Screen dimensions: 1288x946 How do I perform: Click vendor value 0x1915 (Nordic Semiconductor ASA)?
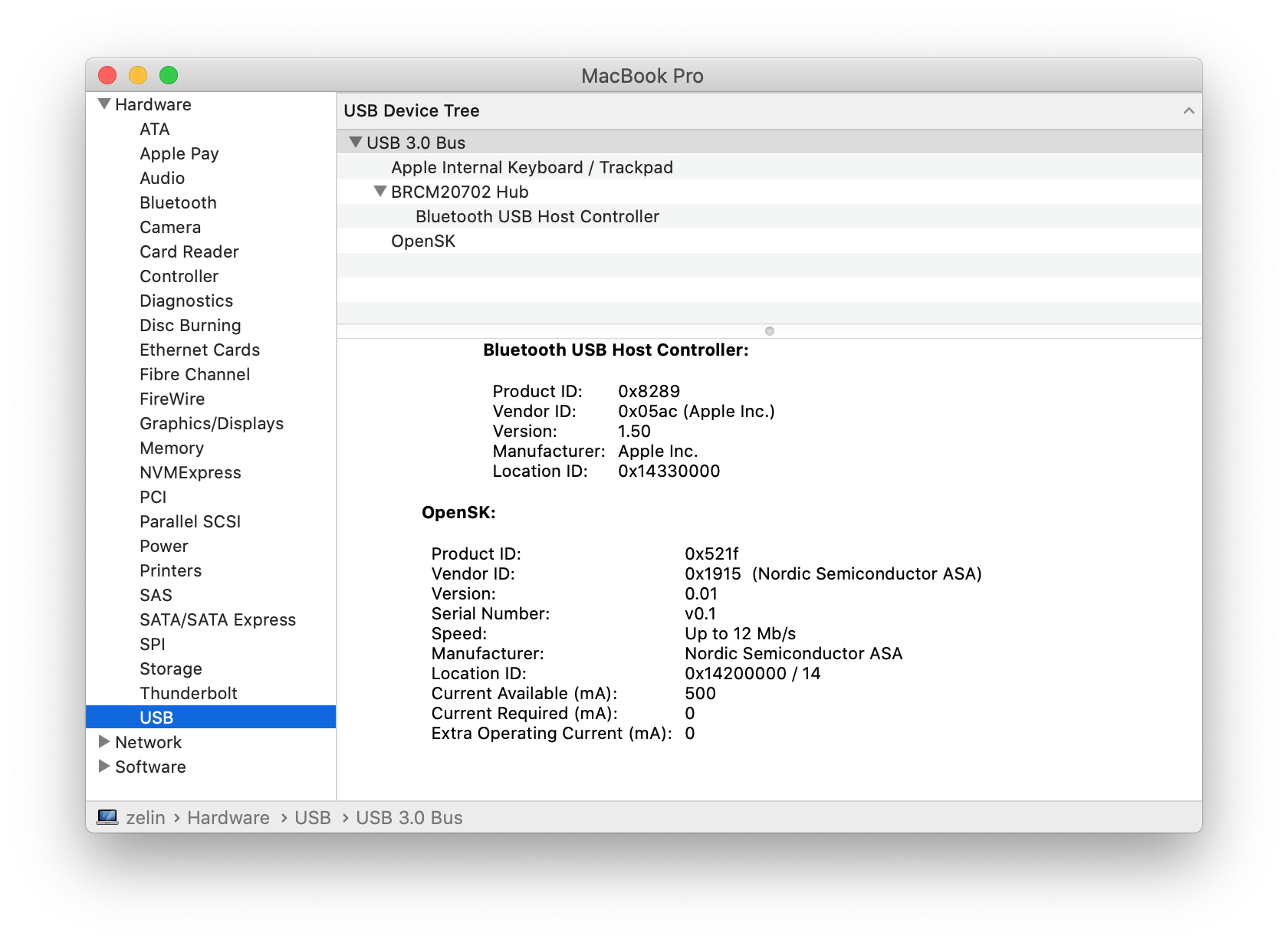tap(833, 573)
